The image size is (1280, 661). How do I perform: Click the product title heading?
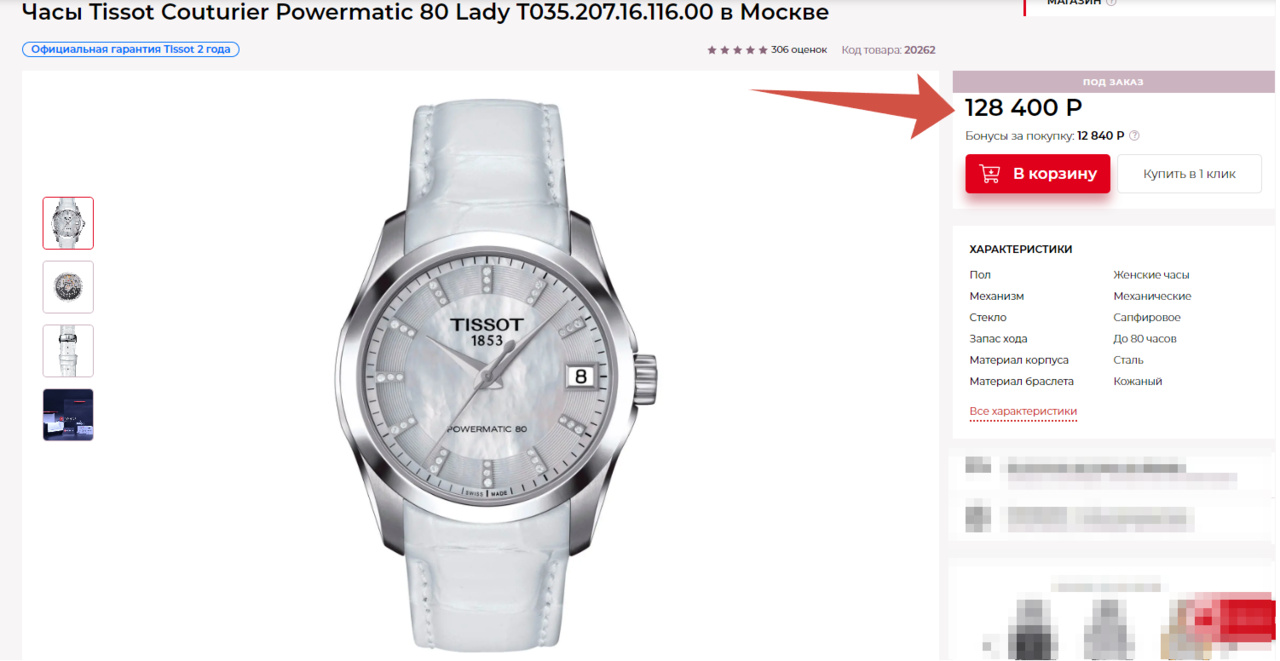click(425, 13)
